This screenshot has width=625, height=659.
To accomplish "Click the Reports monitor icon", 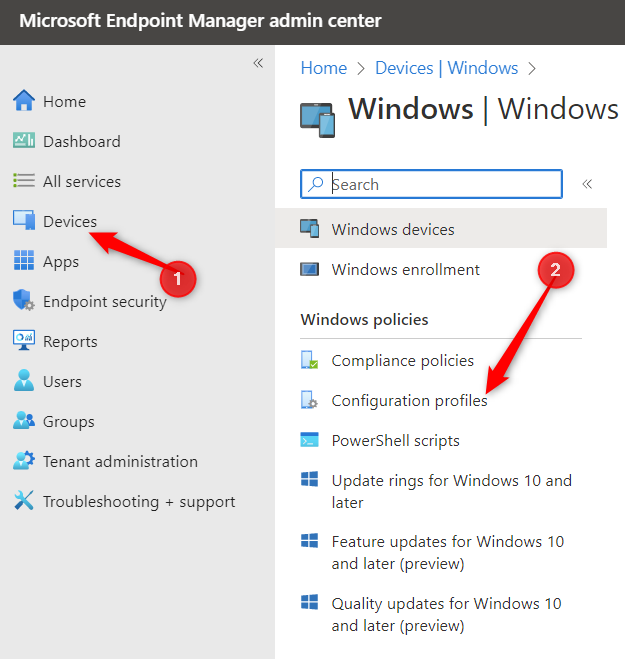I will click(24, 341).
